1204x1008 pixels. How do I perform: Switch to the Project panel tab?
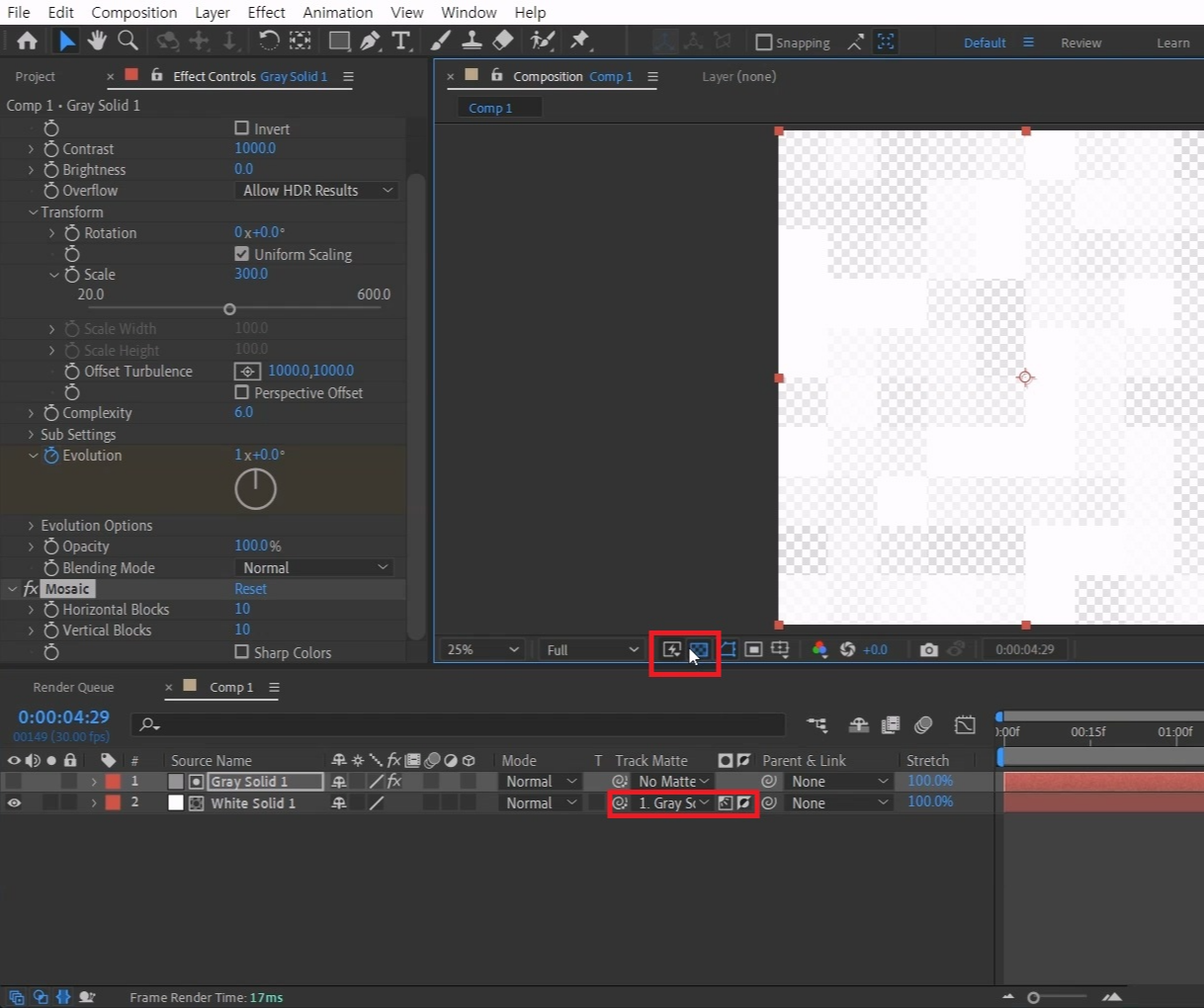tap(36, 76)
